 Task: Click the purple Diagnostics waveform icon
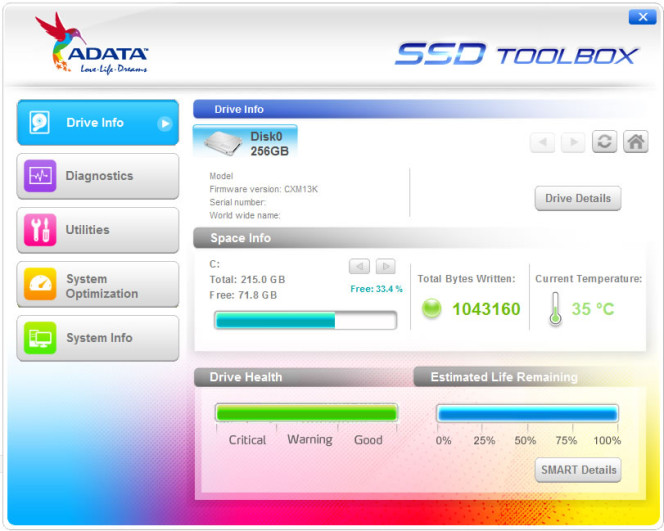pos(40,176)
